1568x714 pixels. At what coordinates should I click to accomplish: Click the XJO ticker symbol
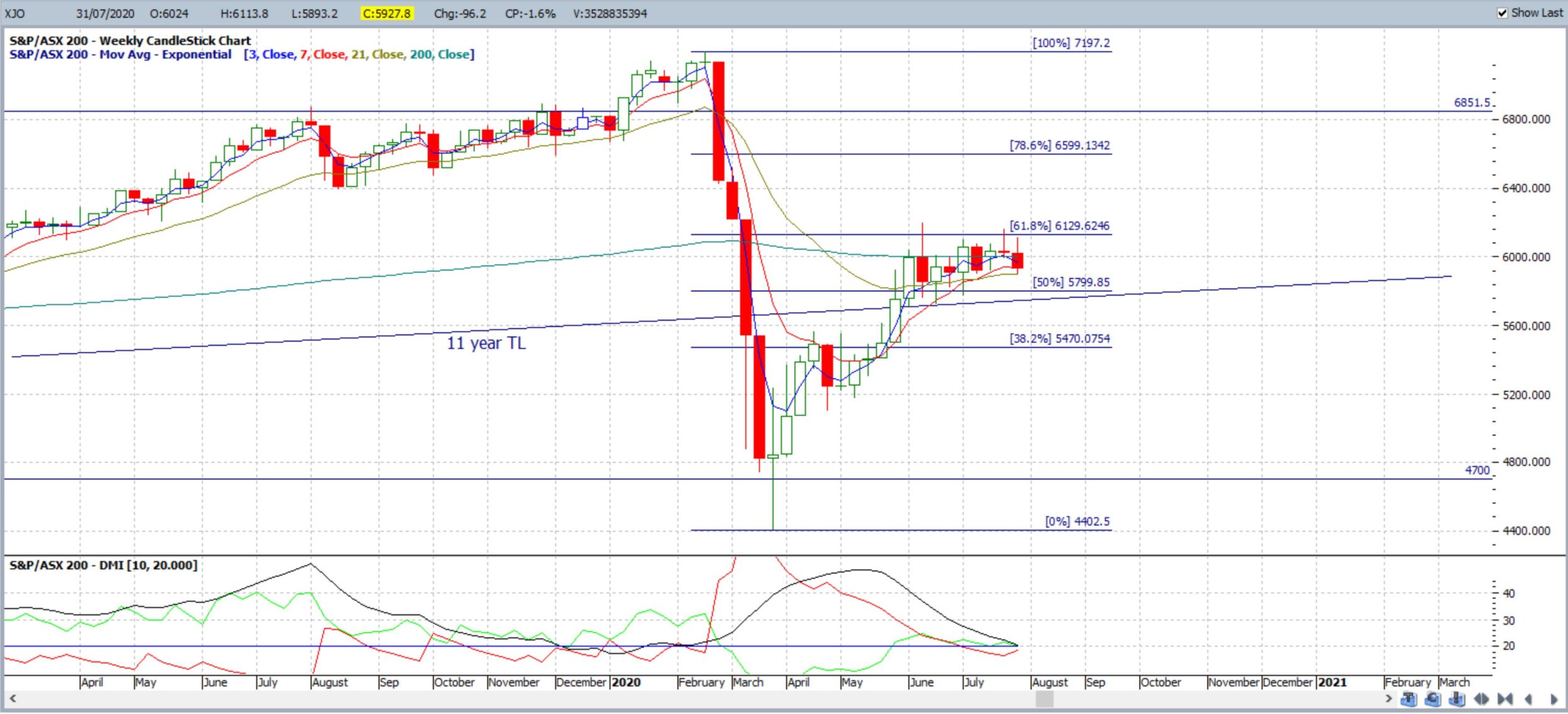[x=15, y=13]
